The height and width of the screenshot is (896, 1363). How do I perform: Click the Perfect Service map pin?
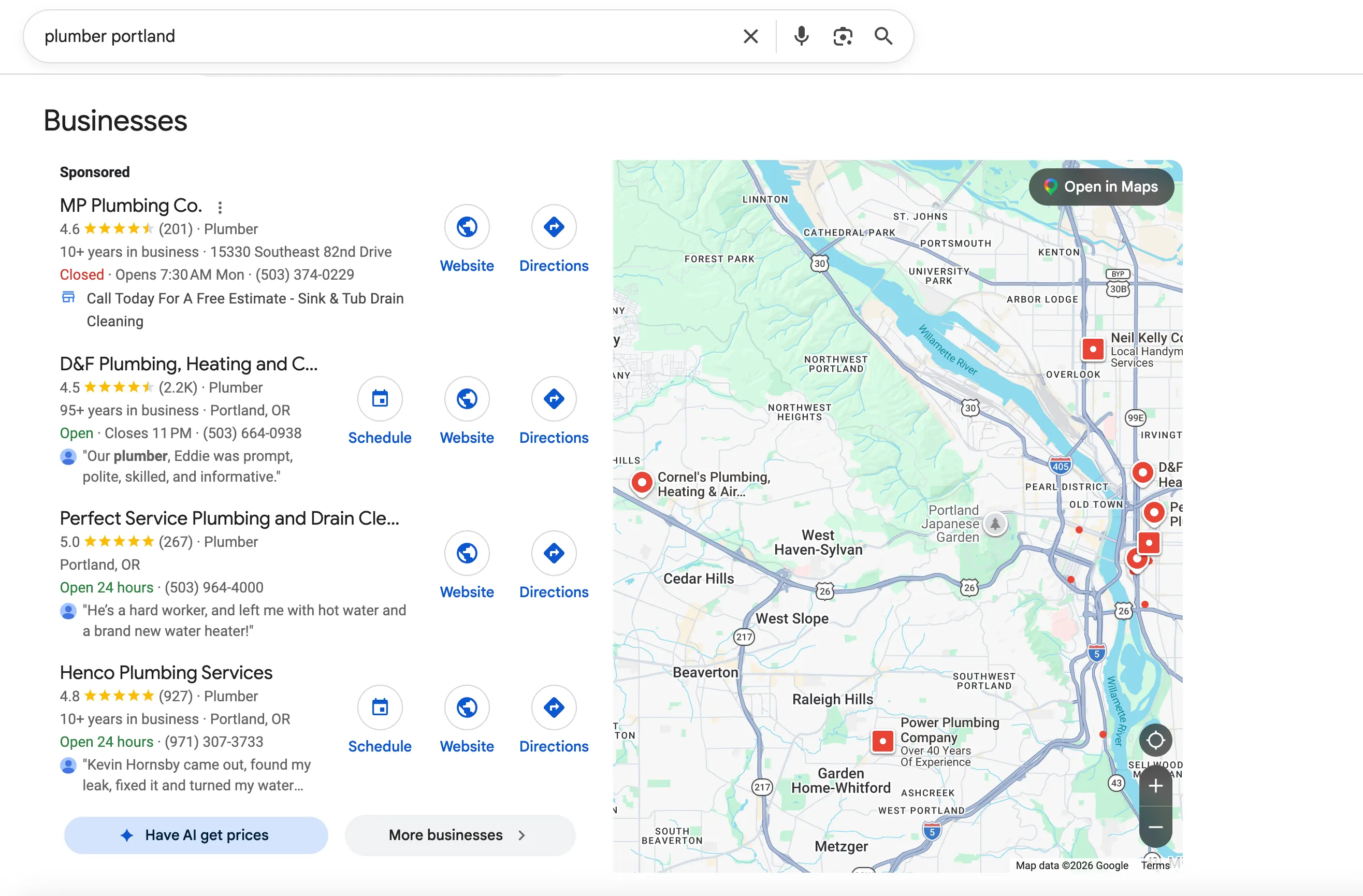[x=1154, y=513]
